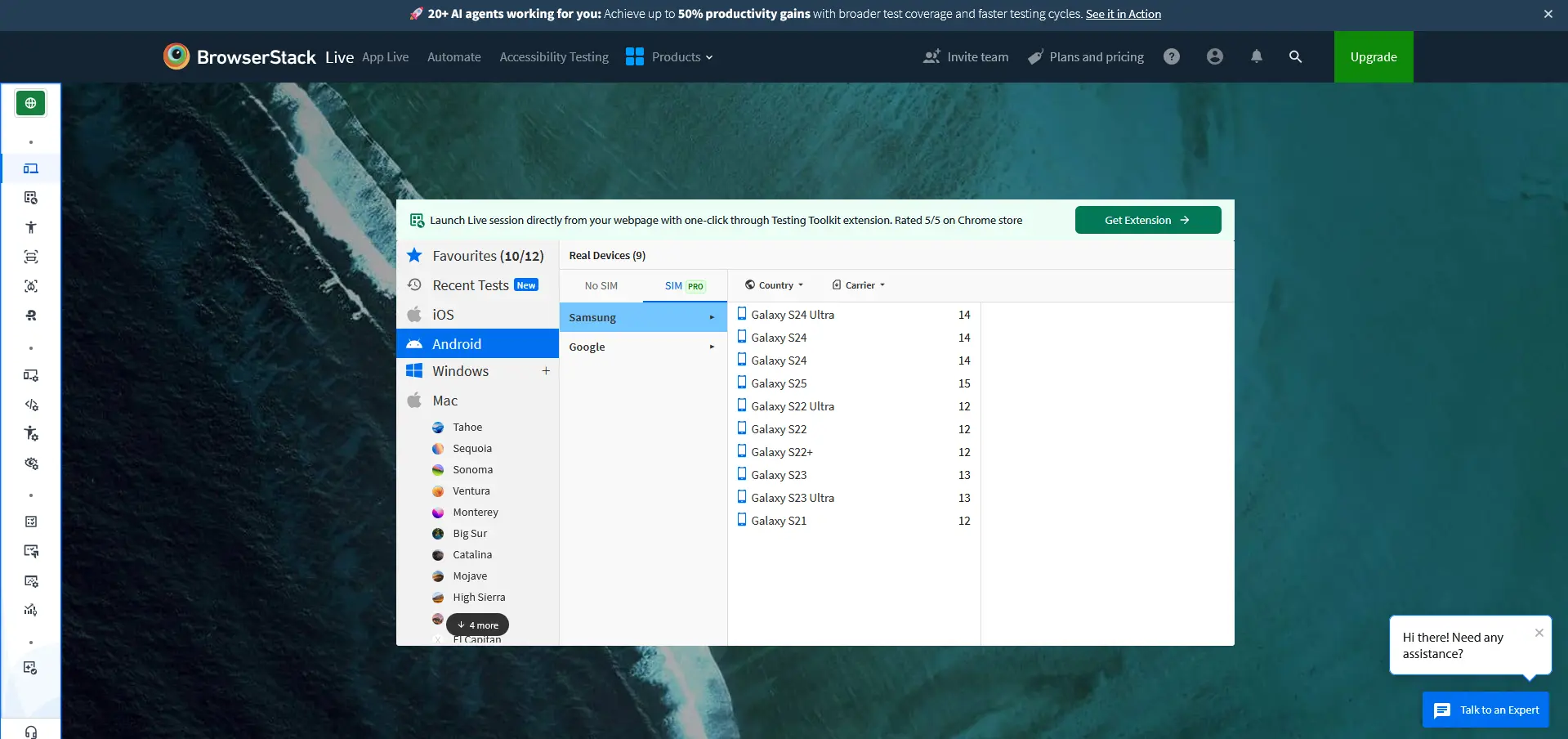Image resolution: width=1568 pixels, height=739 pixels.
Task: Click the Recent Tests clock icon
Action: click(x=414, y=284)
